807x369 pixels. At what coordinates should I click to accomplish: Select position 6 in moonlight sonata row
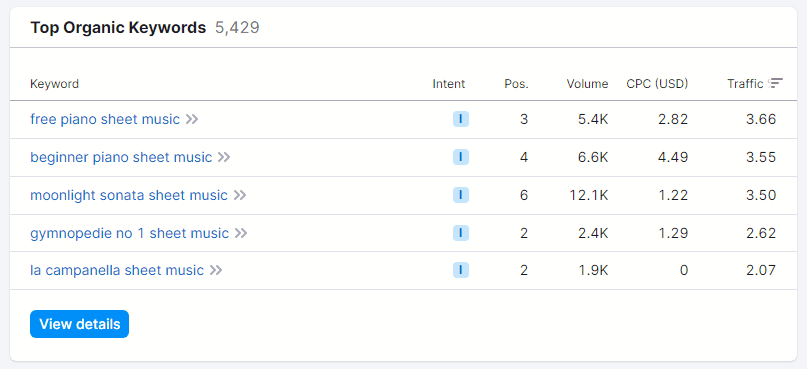click(524, 195)
